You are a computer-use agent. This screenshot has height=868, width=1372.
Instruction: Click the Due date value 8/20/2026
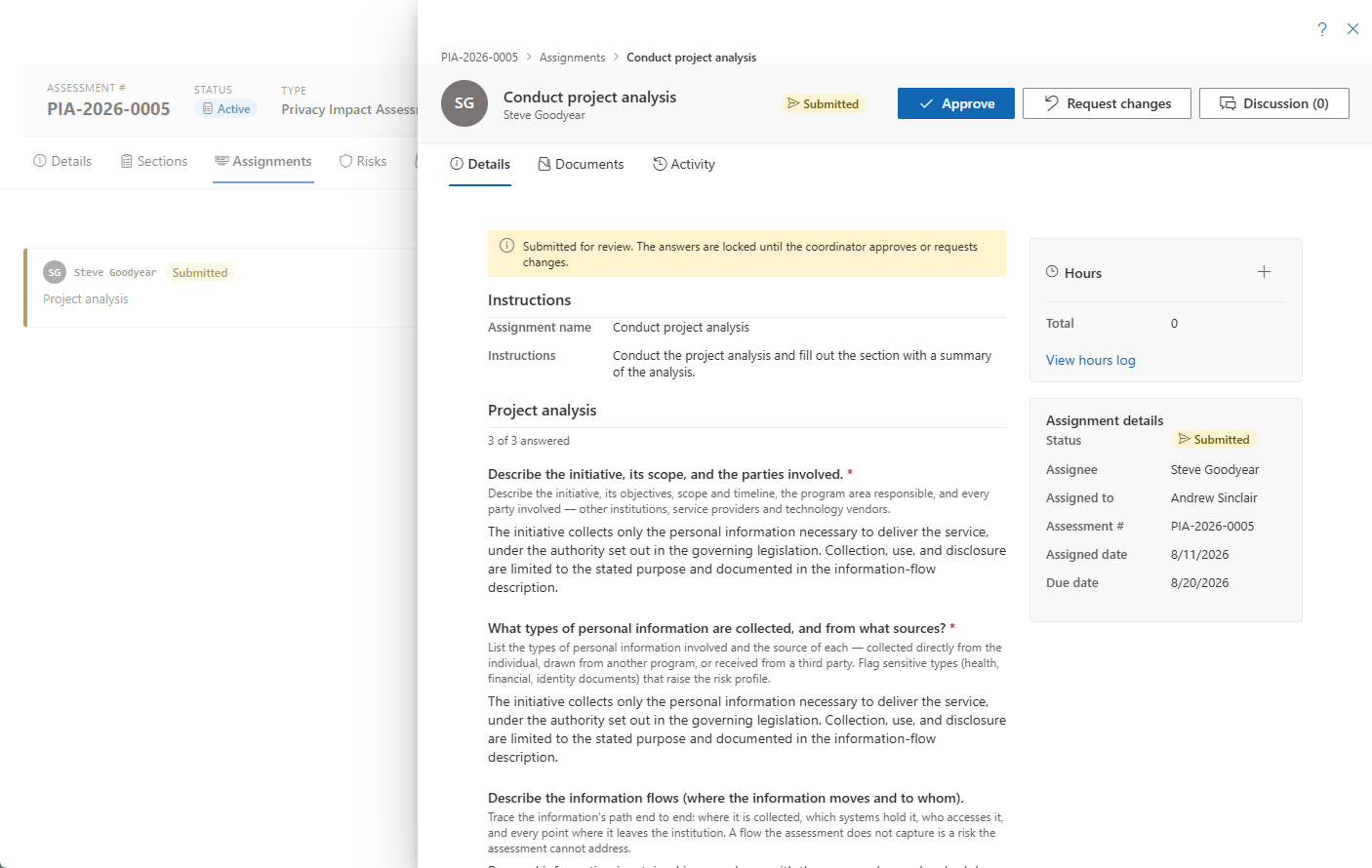(x=1199, y=582)
